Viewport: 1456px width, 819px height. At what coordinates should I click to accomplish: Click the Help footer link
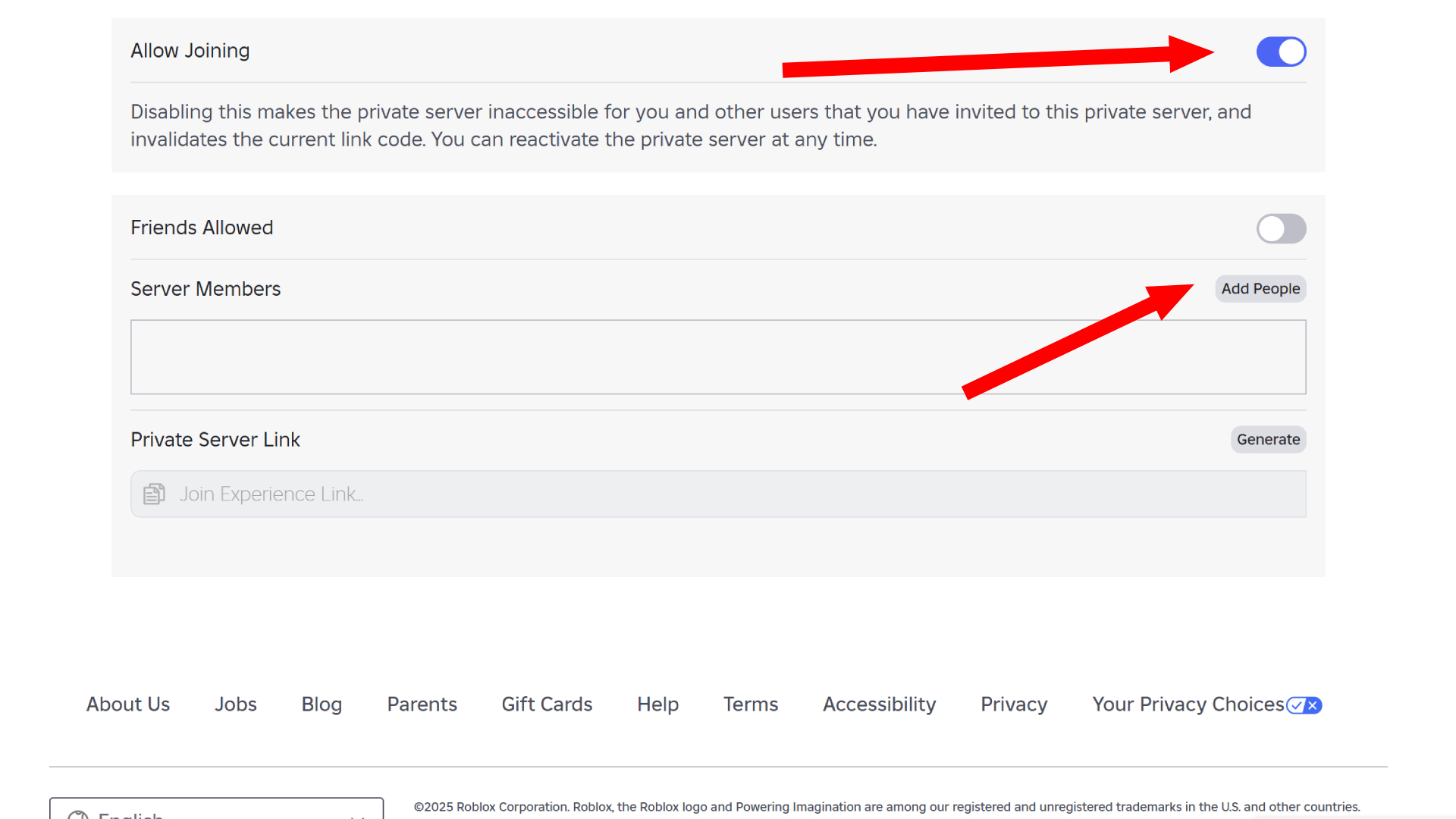657,704
